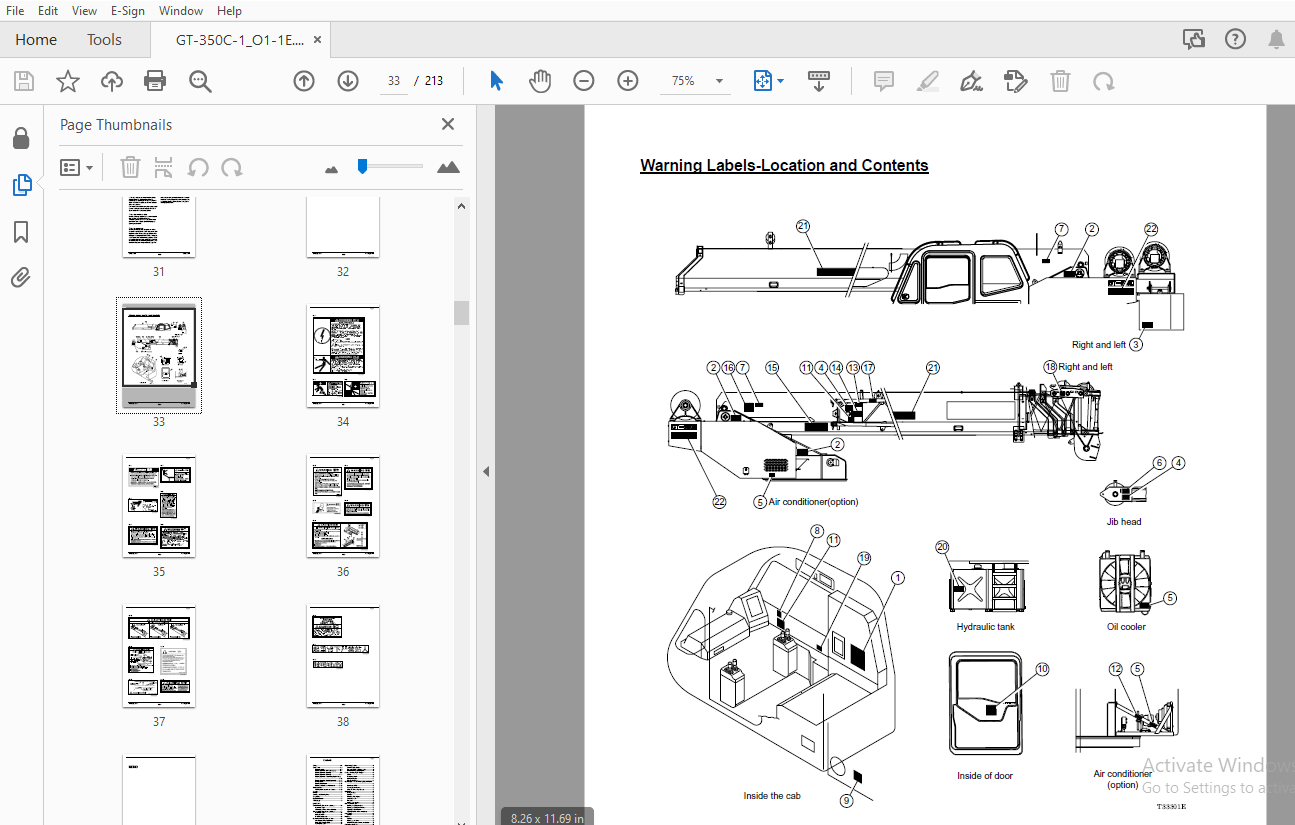Zoom out with minus icon
Screen dimensions: 1295x825
click(584, 81)
